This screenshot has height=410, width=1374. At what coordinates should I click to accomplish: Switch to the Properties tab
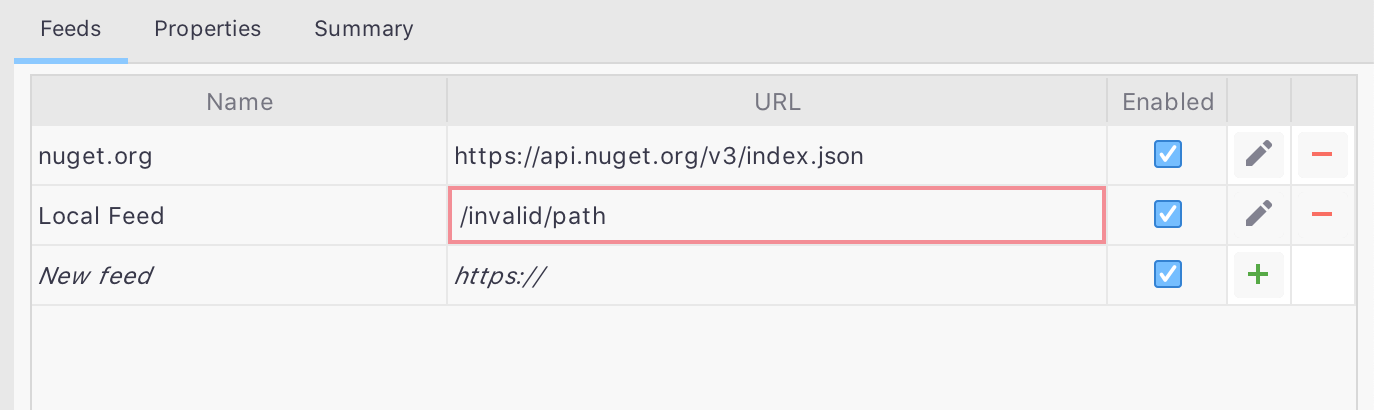tap(207, 29)
